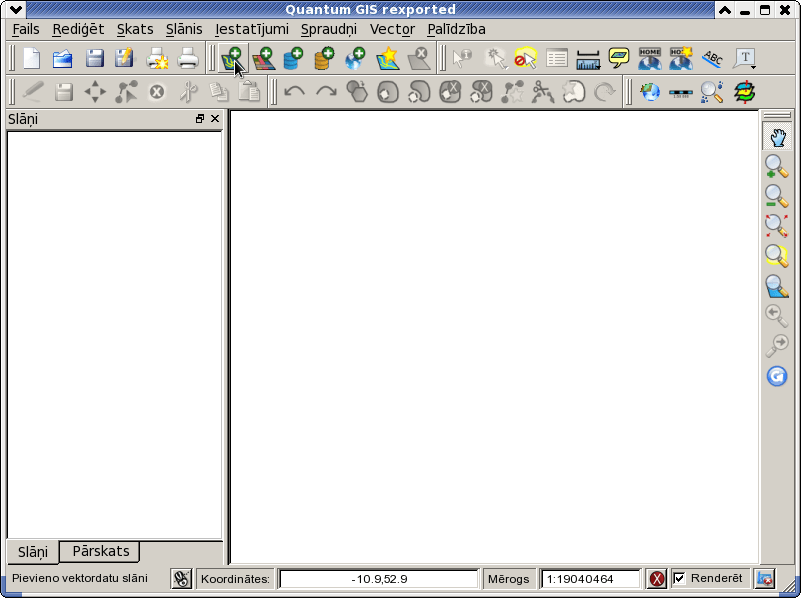801x598 pixels.
Task: Add a vector layer
Action: 232,58
